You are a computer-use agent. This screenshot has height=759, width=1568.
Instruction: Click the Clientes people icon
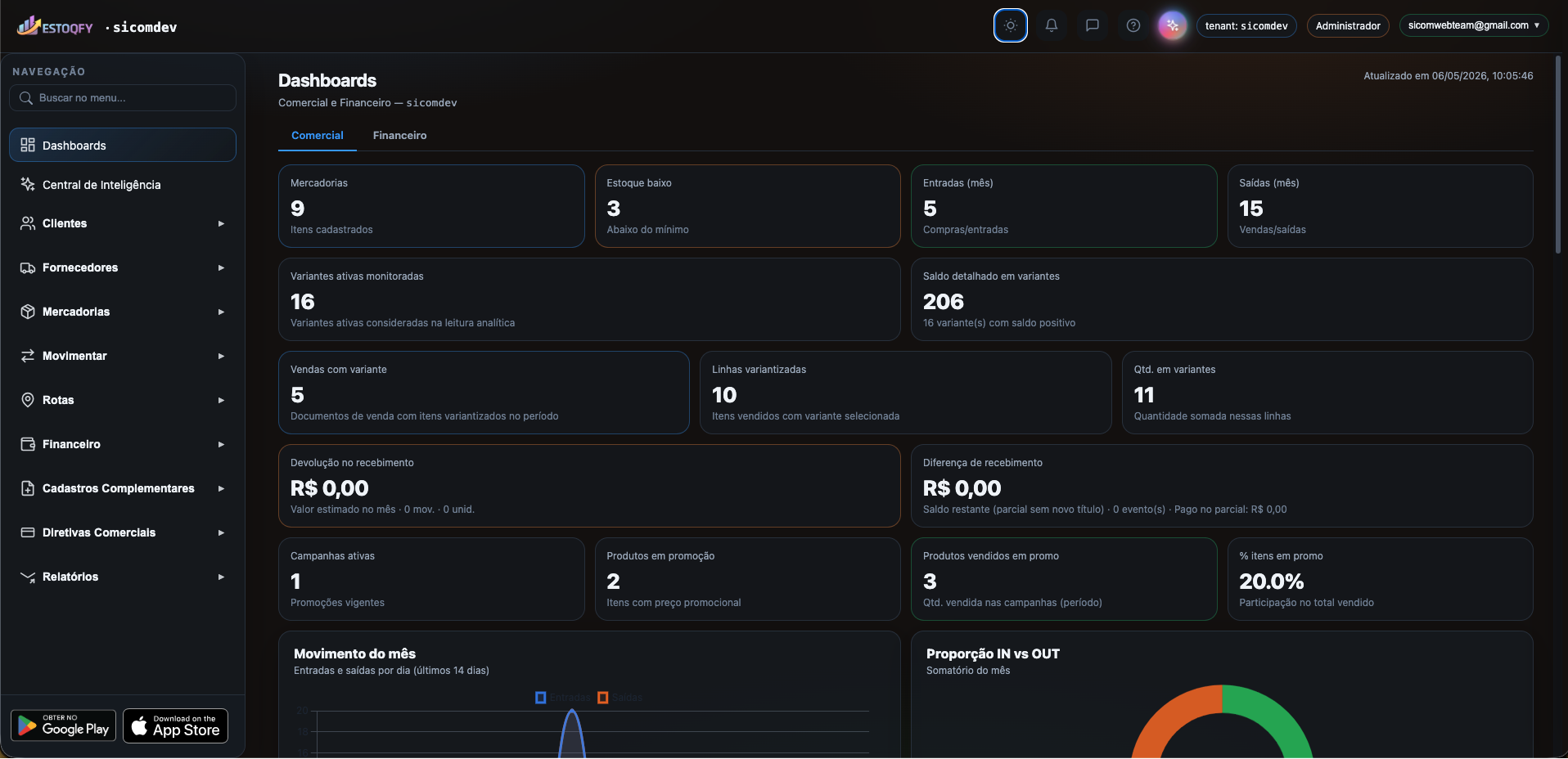pyautogui.click(x=28, y=223)
